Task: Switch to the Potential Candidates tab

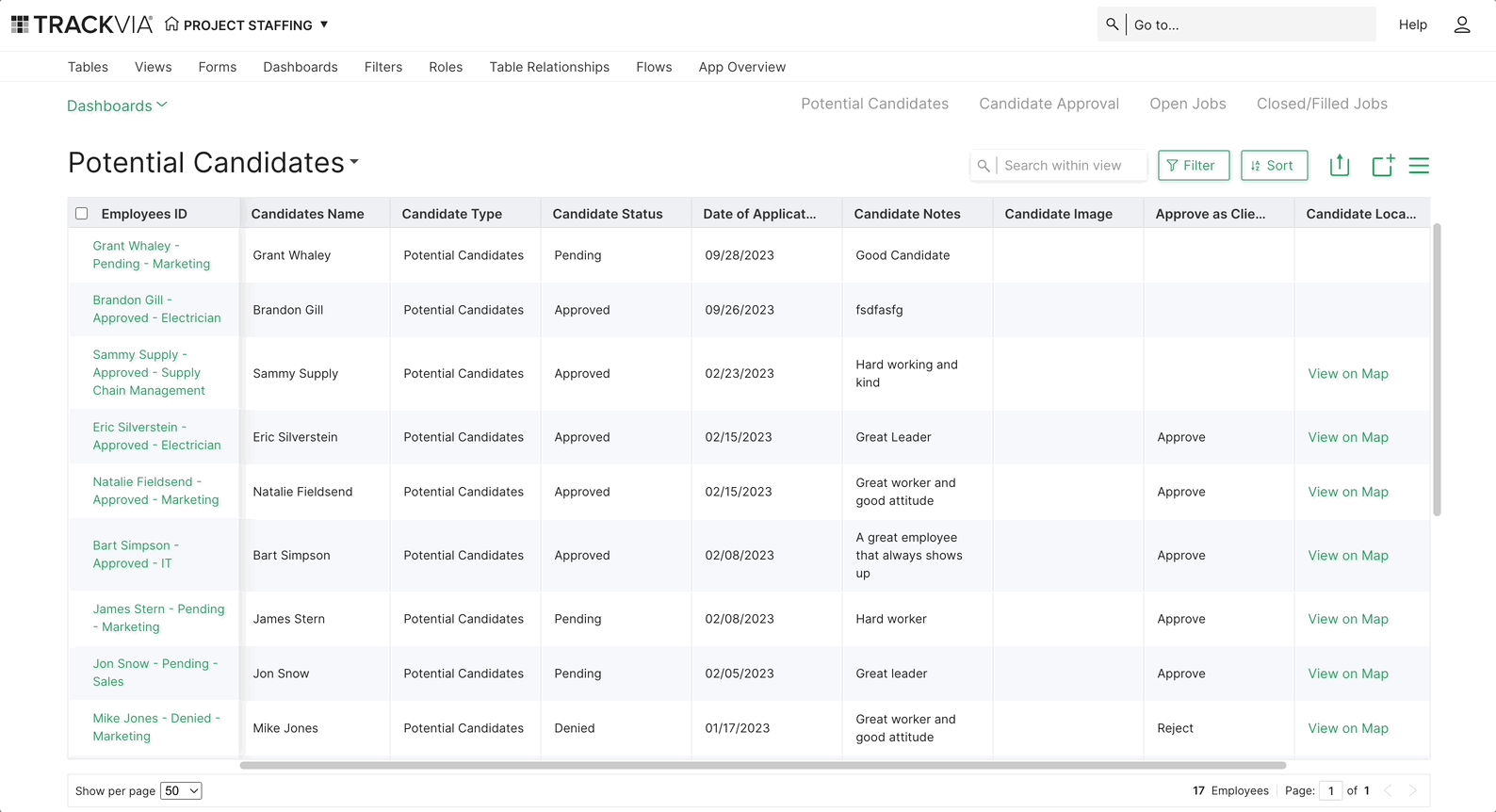Action: click(874, 104)
